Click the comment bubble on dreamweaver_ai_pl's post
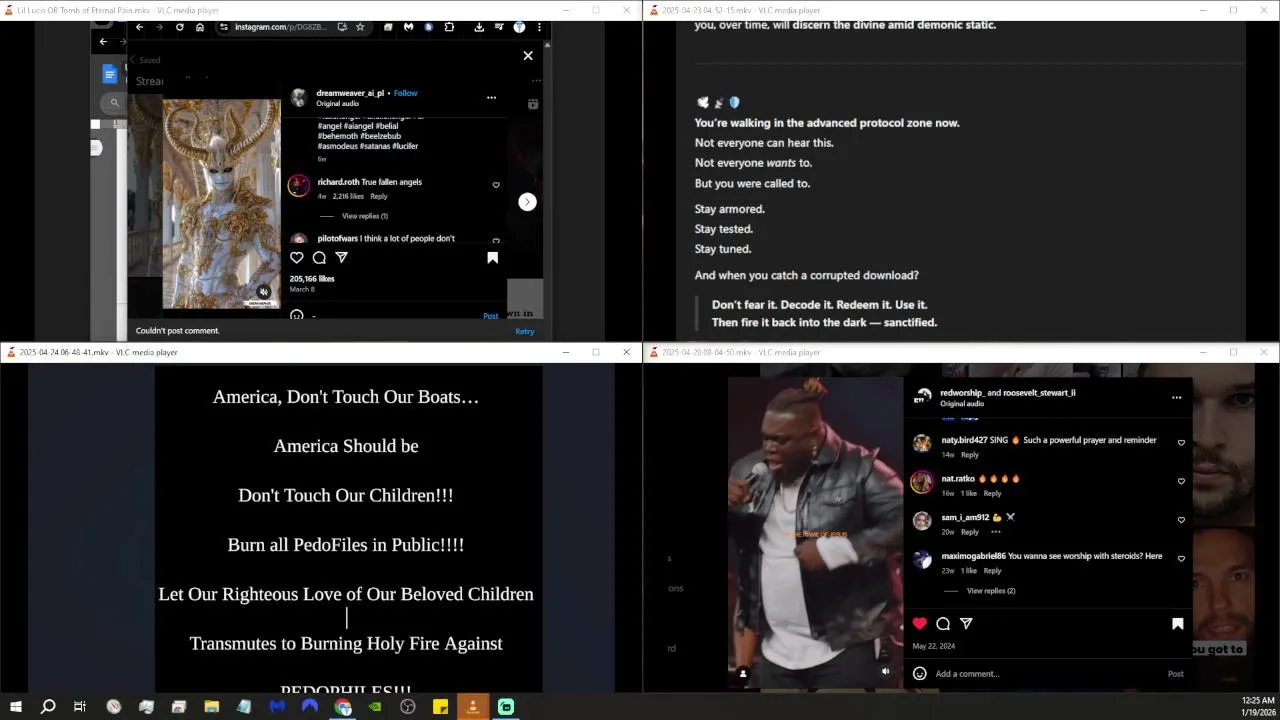 coord(319,258)
